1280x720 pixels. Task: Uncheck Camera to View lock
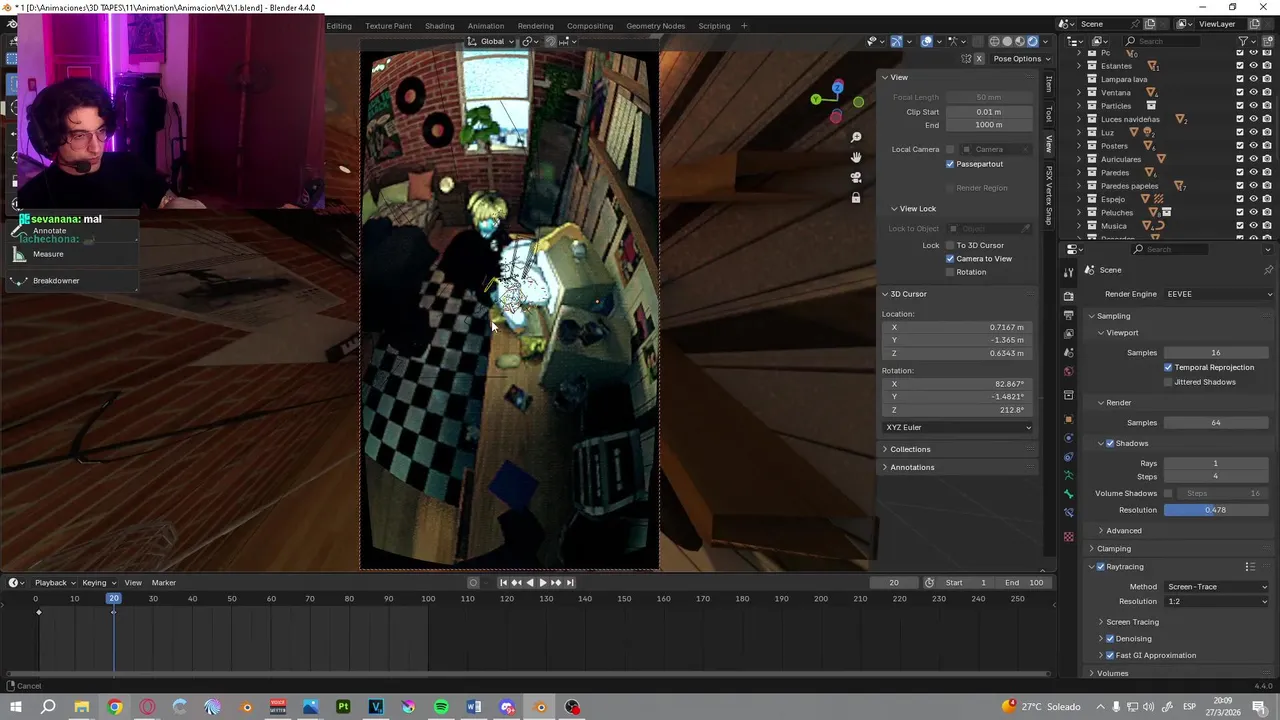point(950,259)
